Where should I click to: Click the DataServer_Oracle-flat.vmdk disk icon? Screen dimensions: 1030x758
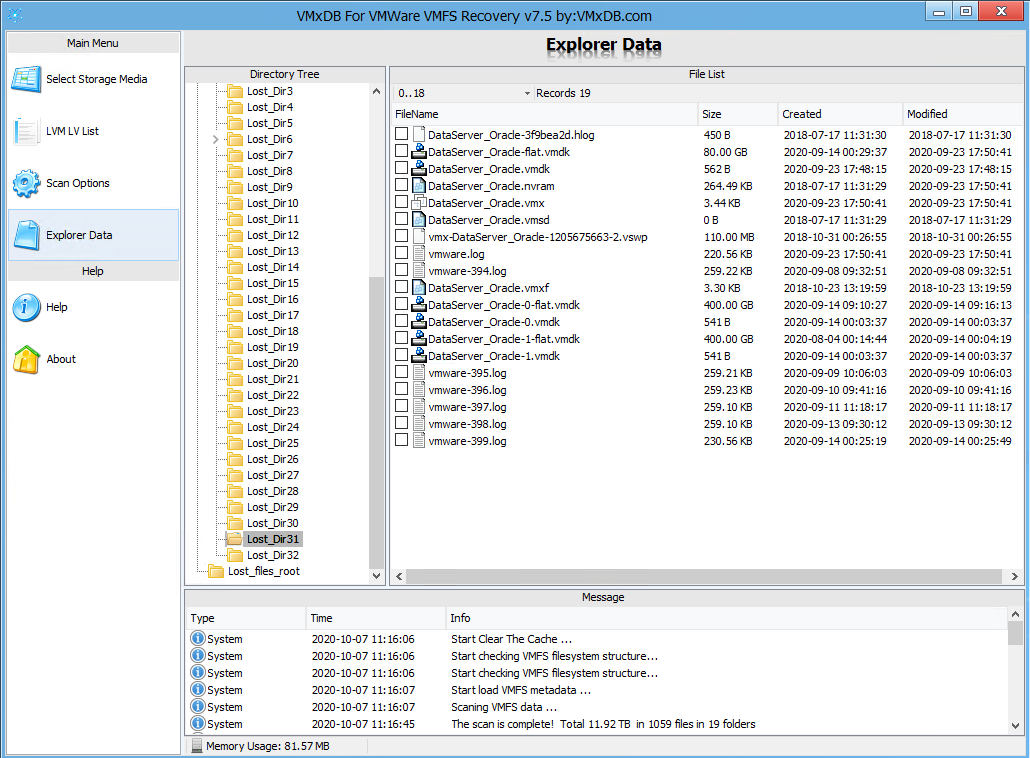(x=418, y=152)
